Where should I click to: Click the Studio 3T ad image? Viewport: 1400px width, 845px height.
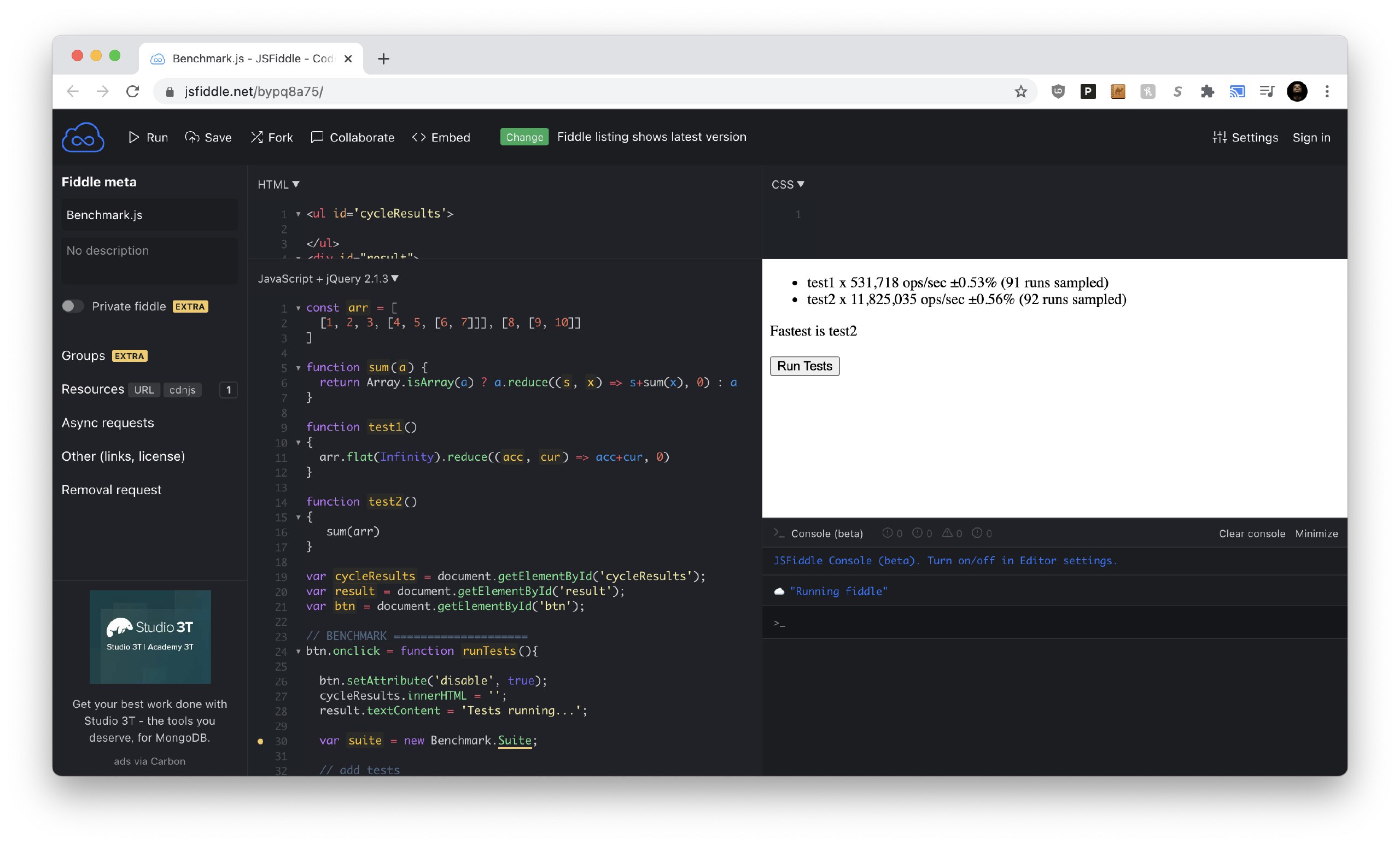pos(150,637)
